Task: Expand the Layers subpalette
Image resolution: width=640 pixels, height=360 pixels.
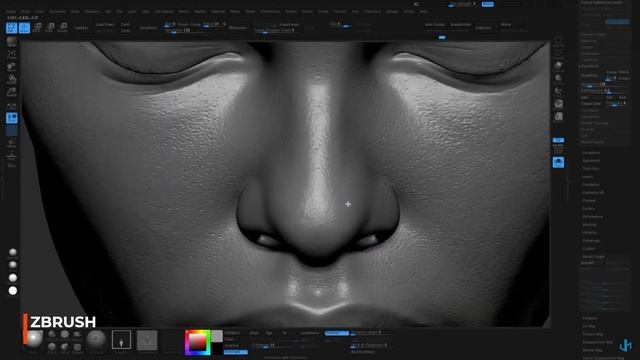Action: (x=588, y=177)
